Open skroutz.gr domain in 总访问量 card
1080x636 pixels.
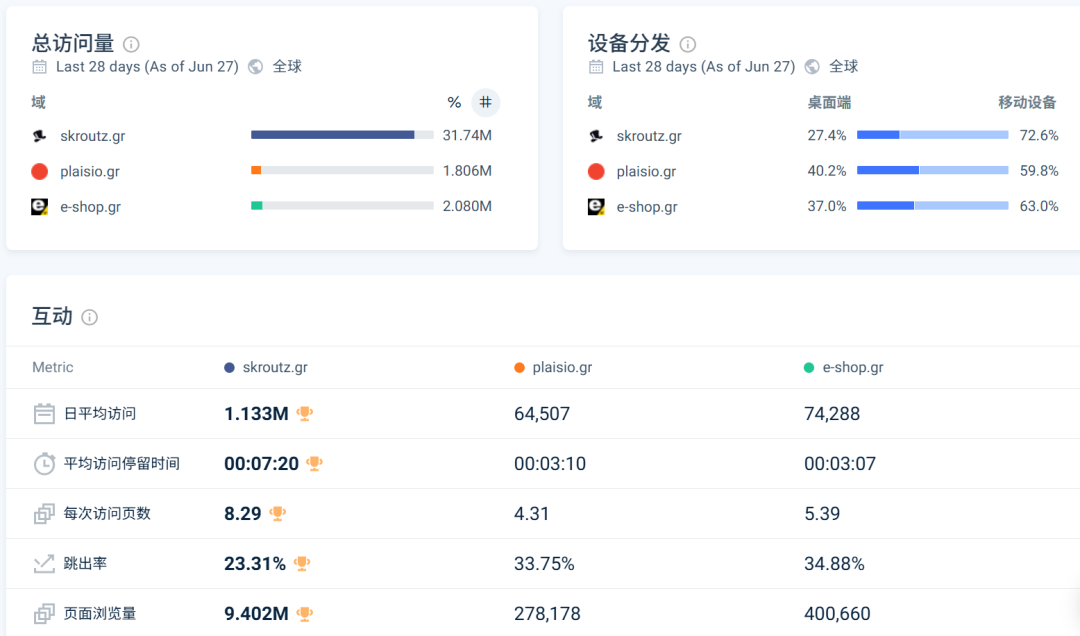[x=93, y=136]
